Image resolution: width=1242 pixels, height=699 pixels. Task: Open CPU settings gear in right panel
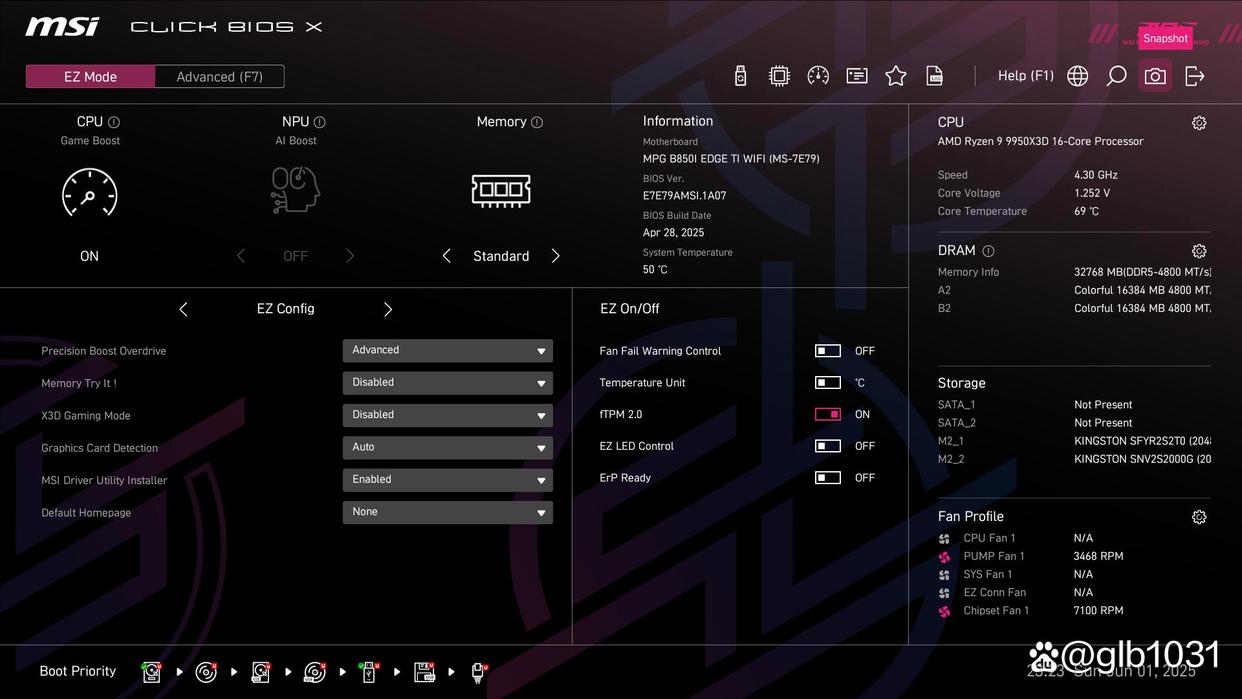click(1199, 123)
